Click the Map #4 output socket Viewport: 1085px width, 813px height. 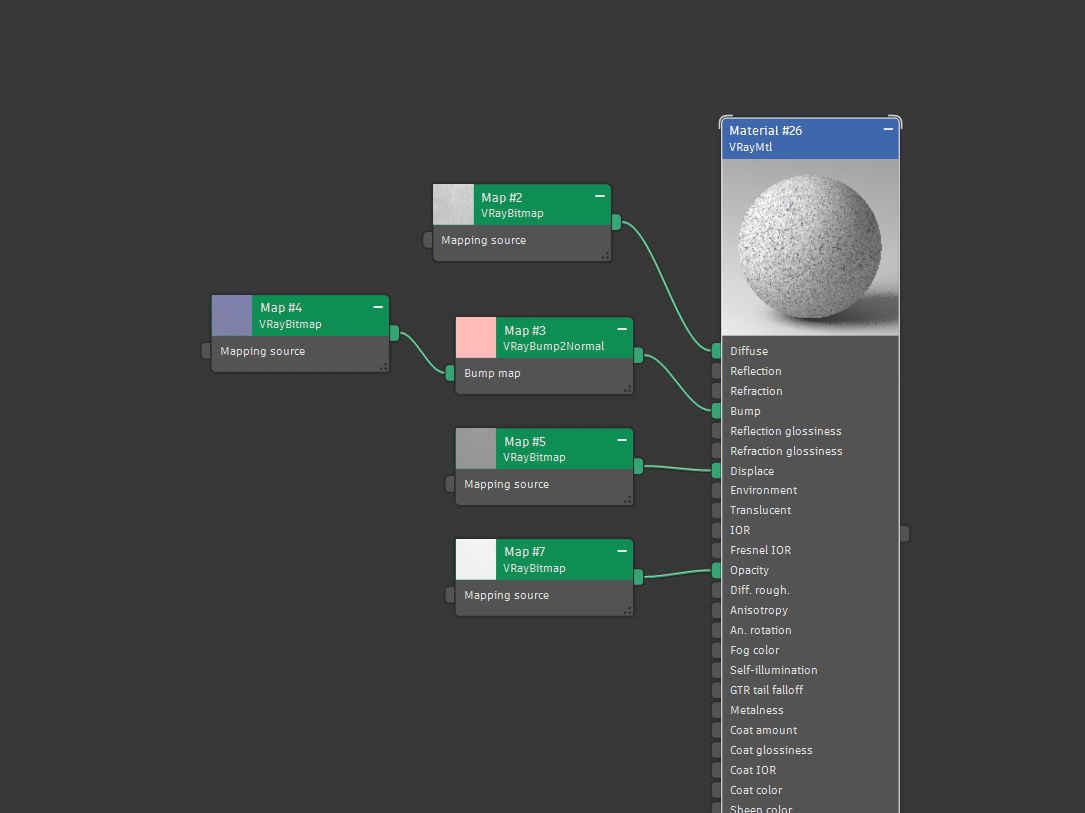(394, 333)
